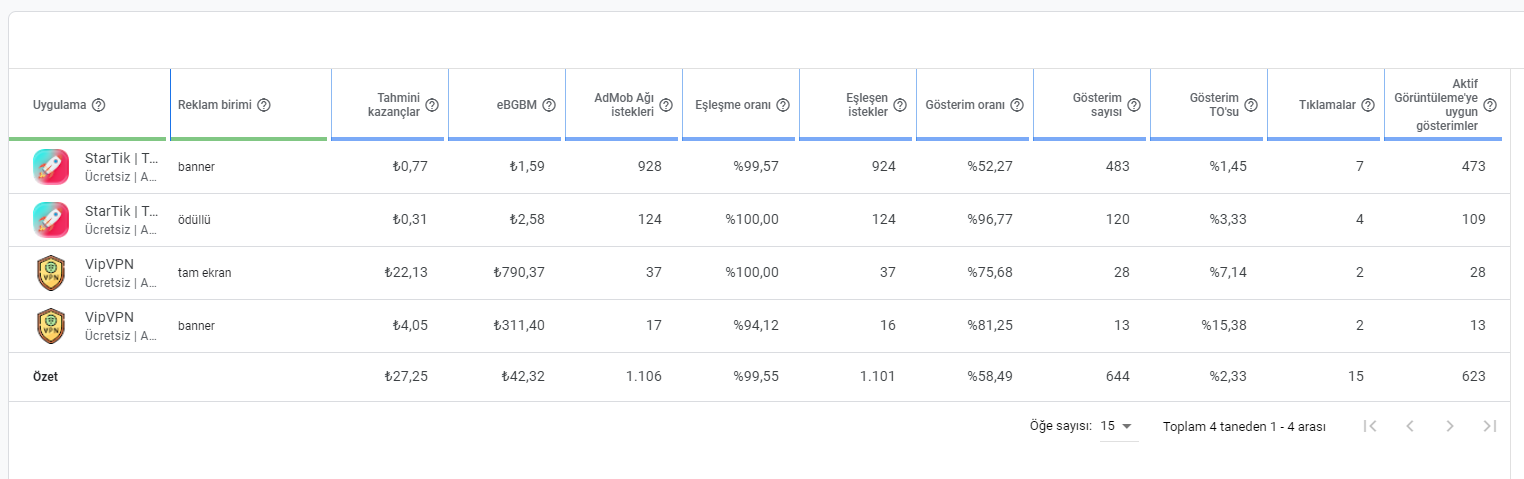Image resolution: width=1524 pixels, height=479 pixels.
Task: Click help icon beside Eşleşme oranı
Action: [783, 105]
